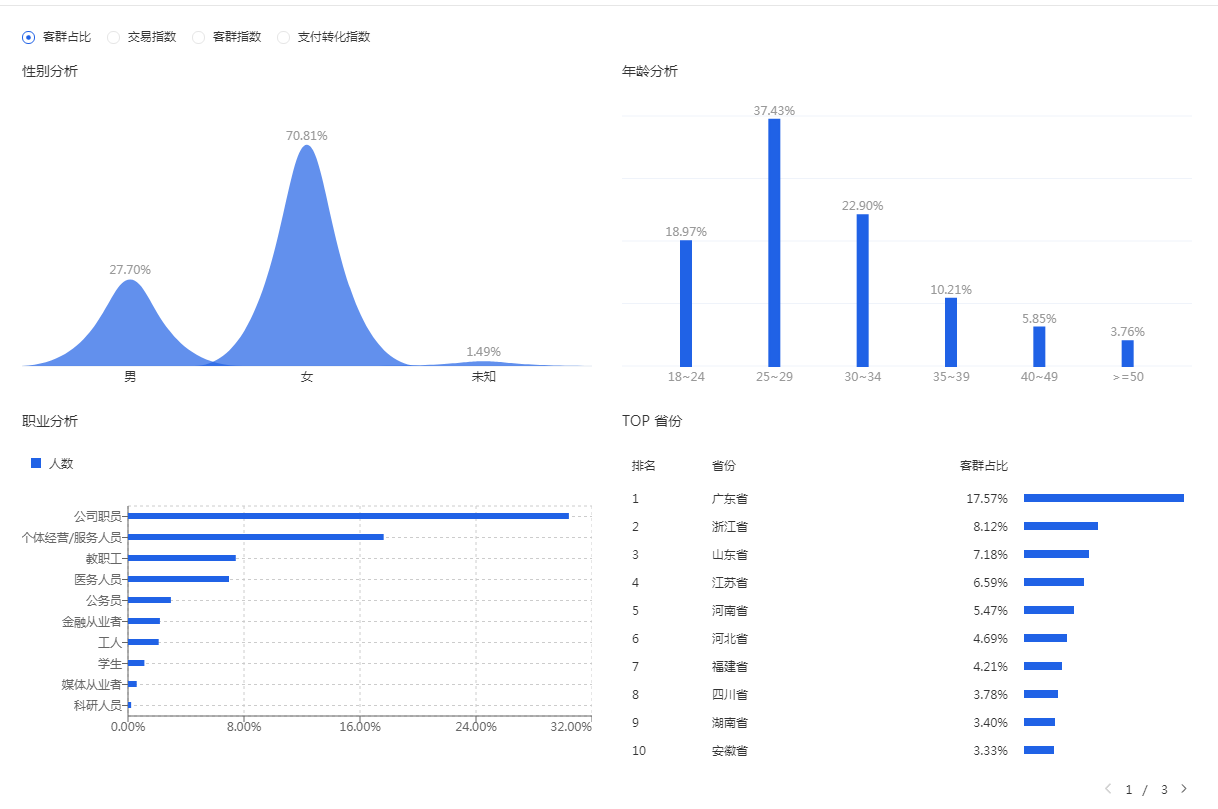Click the 18~24 age bar
The height and width of the screenshot is (809, 1218).
pyautogui.click(x=686, y=303)
